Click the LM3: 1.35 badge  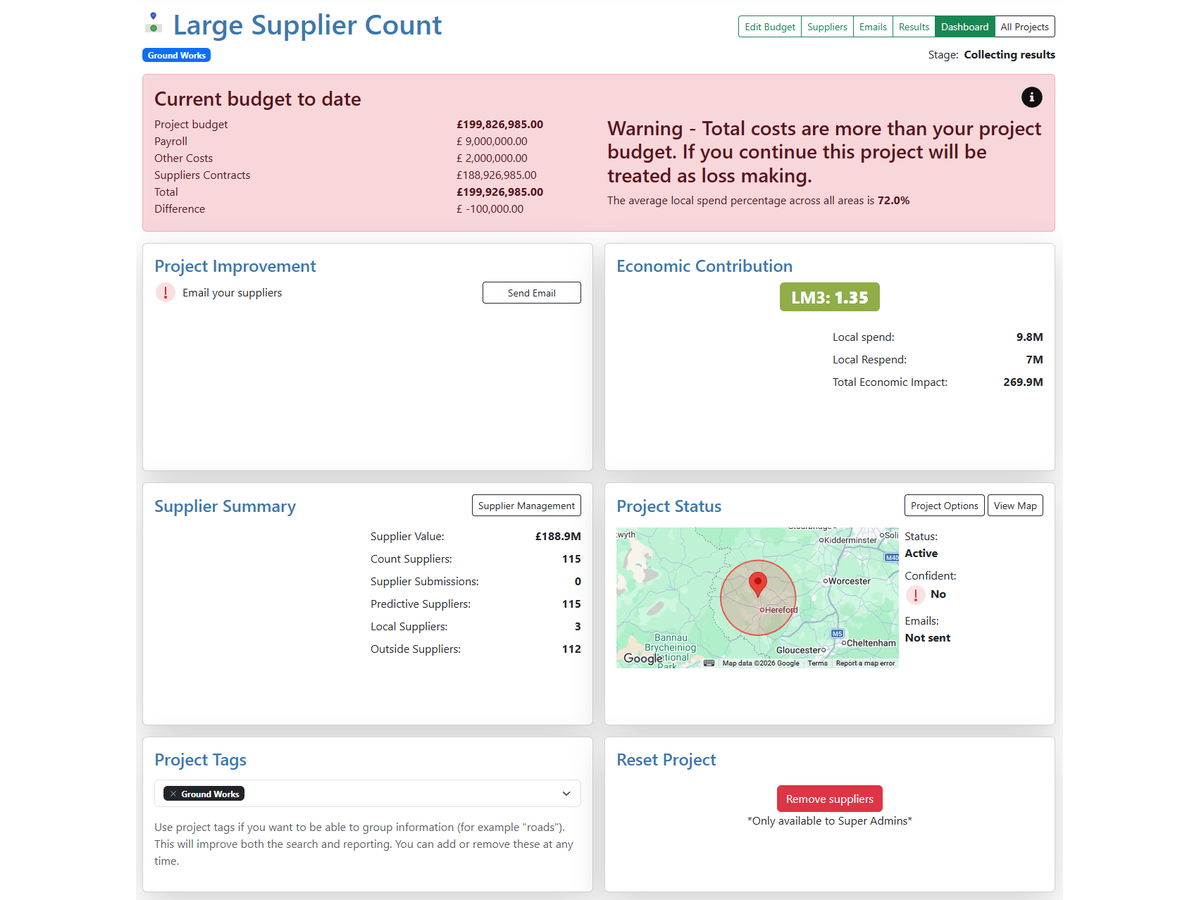coord(829,297)
